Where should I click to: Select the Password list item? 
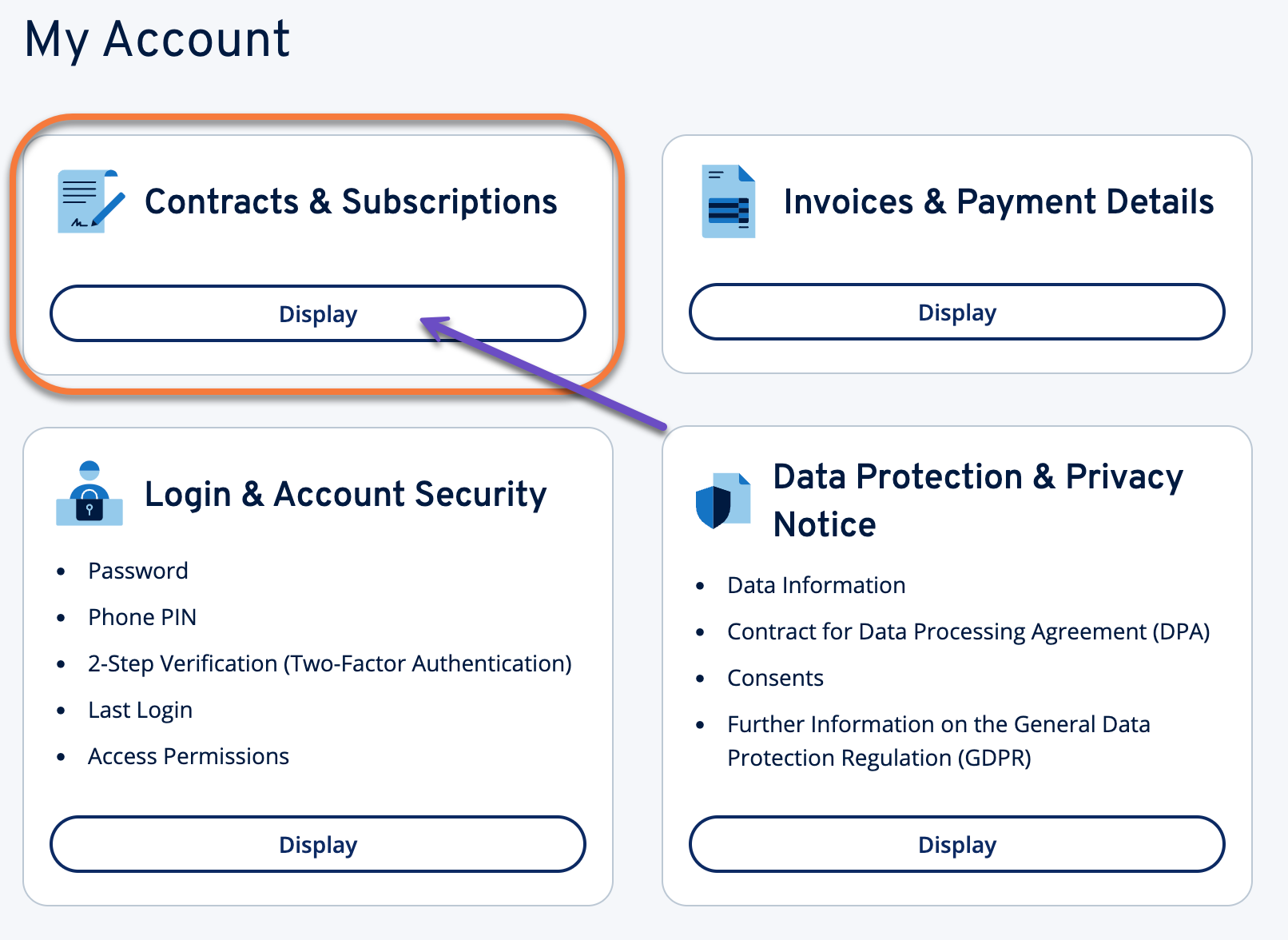pos(137,571)
